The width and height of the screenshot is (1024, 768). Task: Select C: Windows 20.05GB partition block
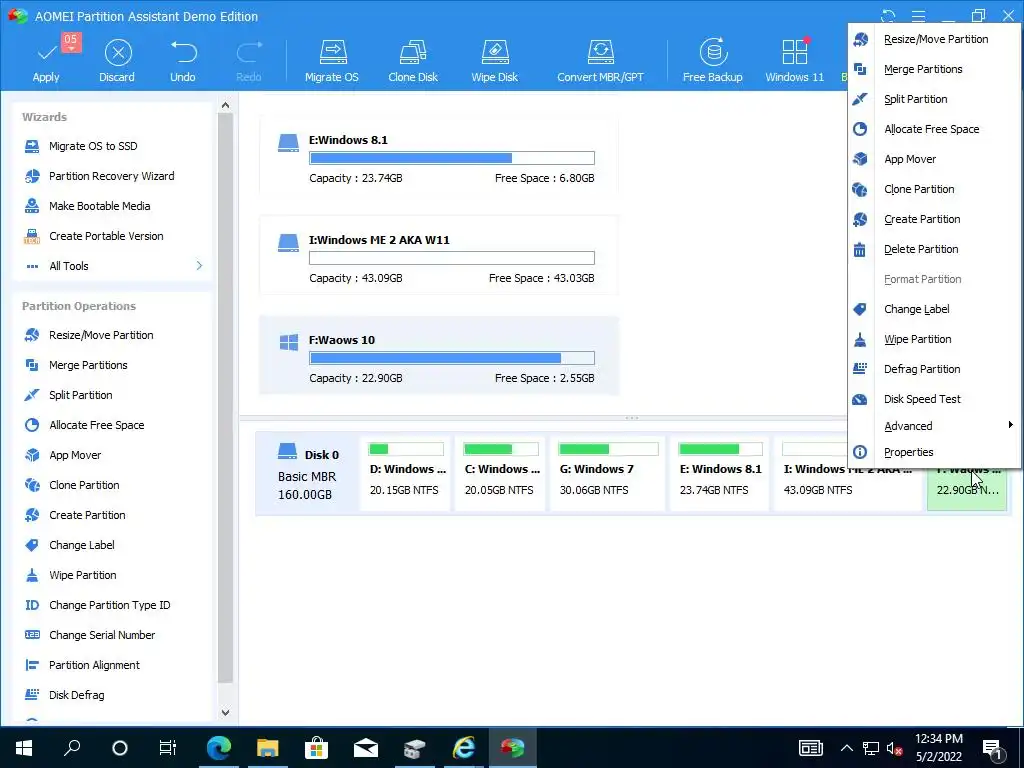(x=501, y=474)
